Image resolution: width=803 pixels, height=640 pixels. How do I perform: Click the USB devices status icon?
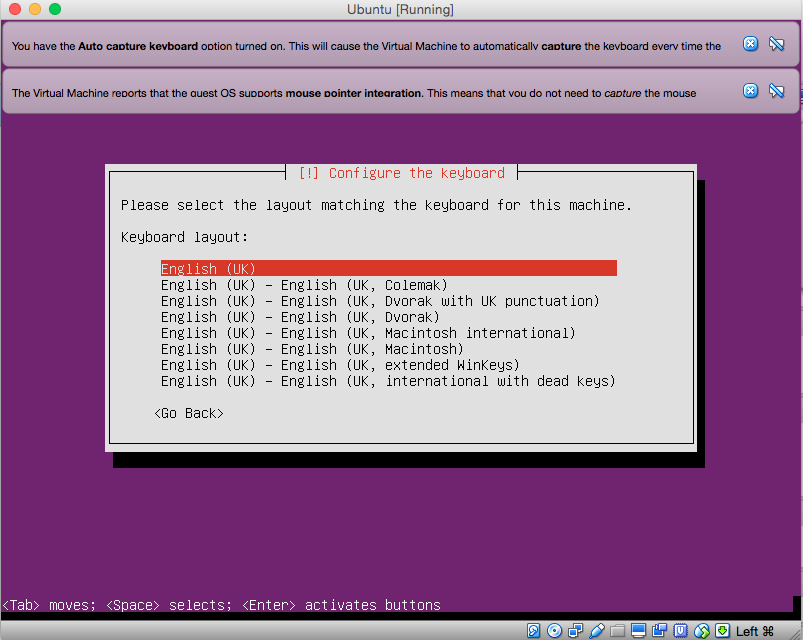coord(597,631)
